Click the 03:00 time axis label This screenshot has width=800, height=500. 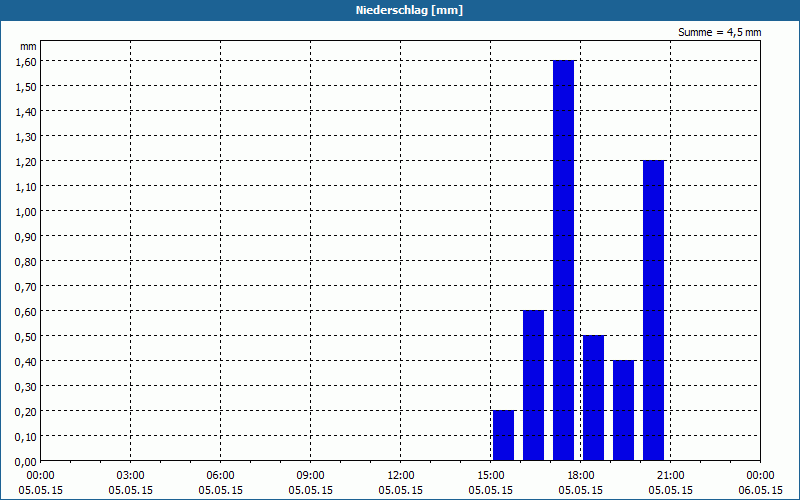click(x=131, y=476)
